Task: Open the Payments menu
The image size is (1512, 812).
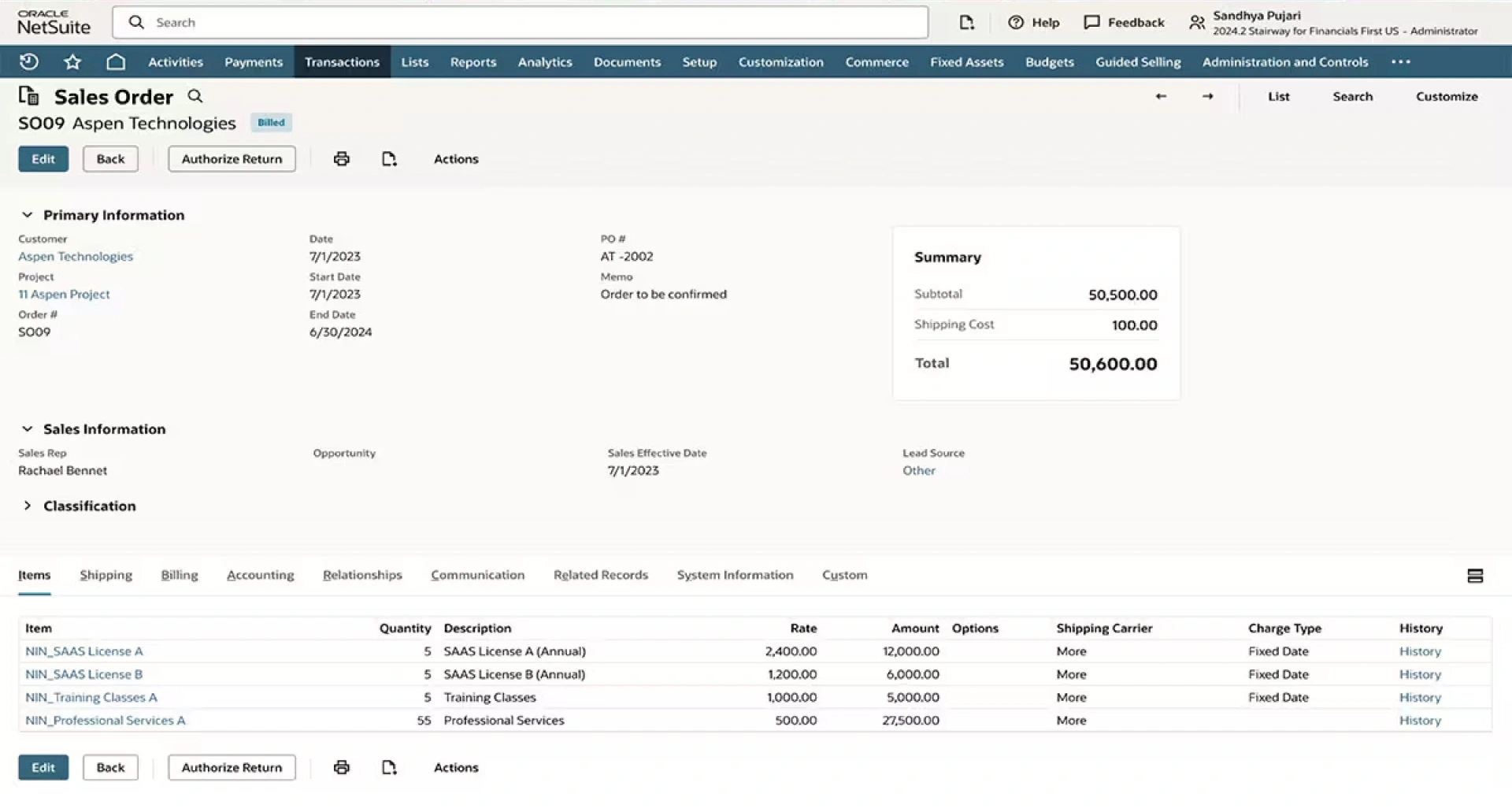Action: (254, 61)
